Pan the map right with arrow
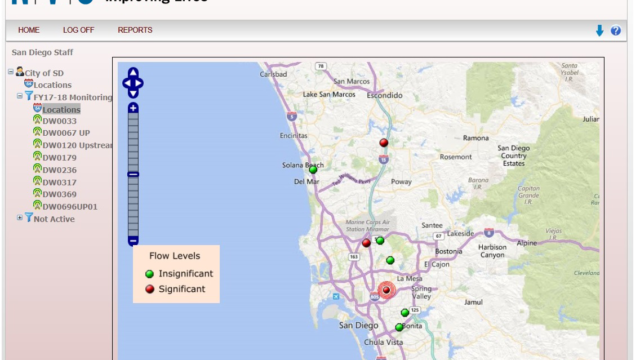Viewport: 640px width, 360px height. pos(139,83)
